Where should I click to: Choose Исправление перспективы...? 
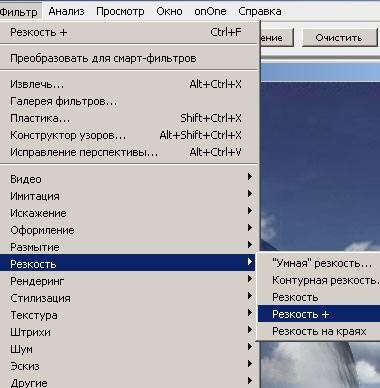coord(129,152)
